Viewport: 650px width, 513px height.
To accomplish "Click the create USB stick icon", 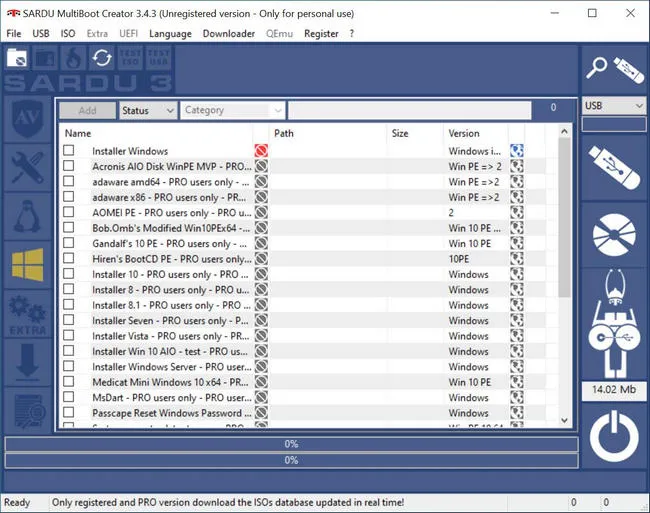I will 614,168.
